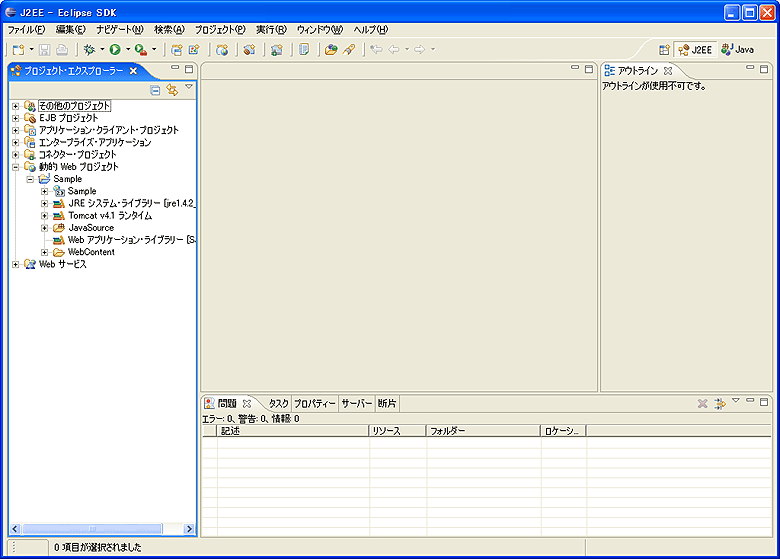The height and width of the screenshot is (559, 780).
Task: Open the 実行(R) menu
Action: [x=272, y=30]
